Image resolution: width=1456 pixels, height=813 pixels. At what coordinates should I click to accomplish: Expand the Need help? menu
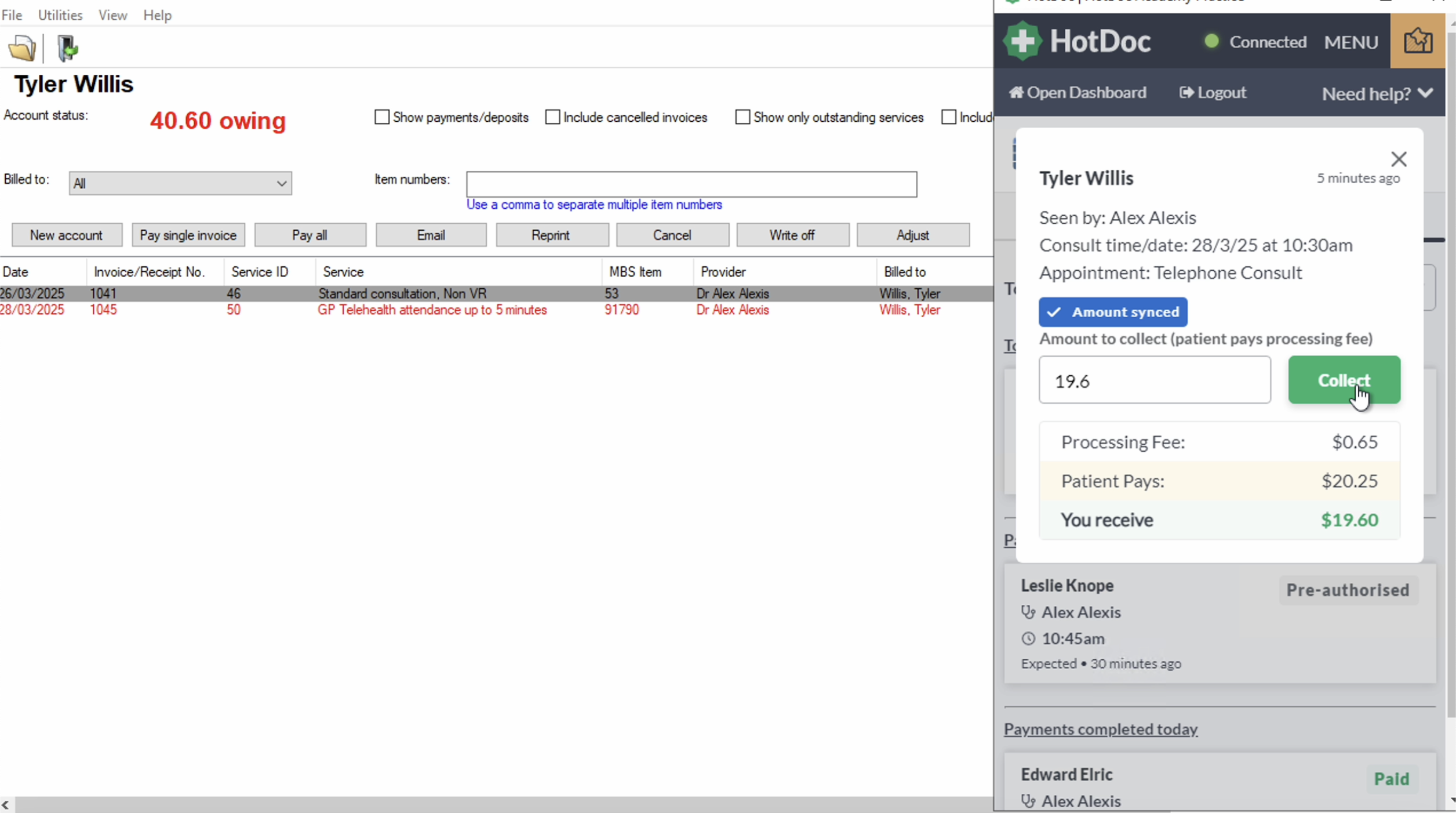[1377, 93]
